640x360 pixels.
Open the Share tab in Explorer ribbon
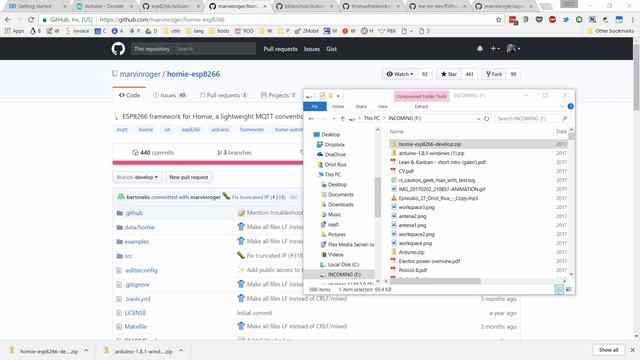(361, 107)
